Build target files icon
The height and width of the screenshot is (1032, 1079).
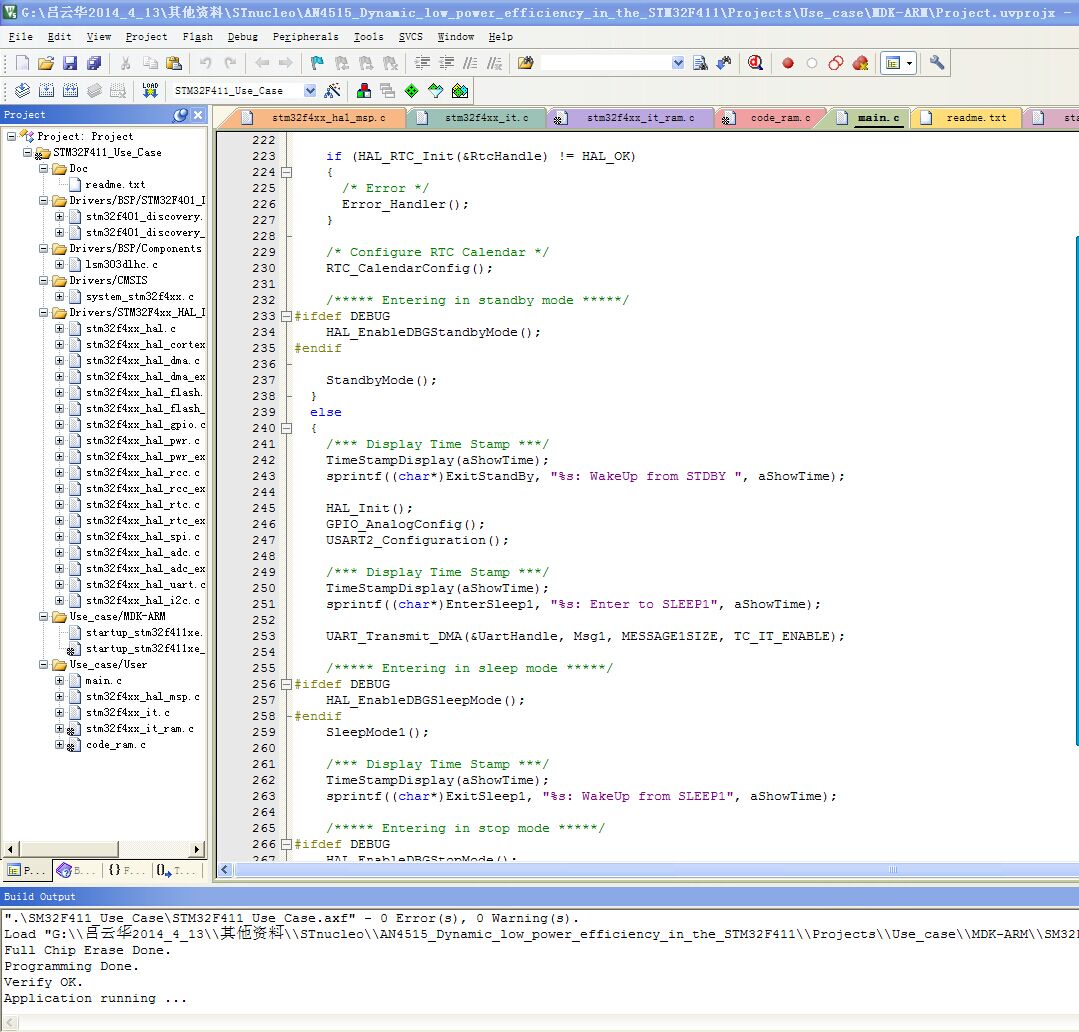point(46,90)
